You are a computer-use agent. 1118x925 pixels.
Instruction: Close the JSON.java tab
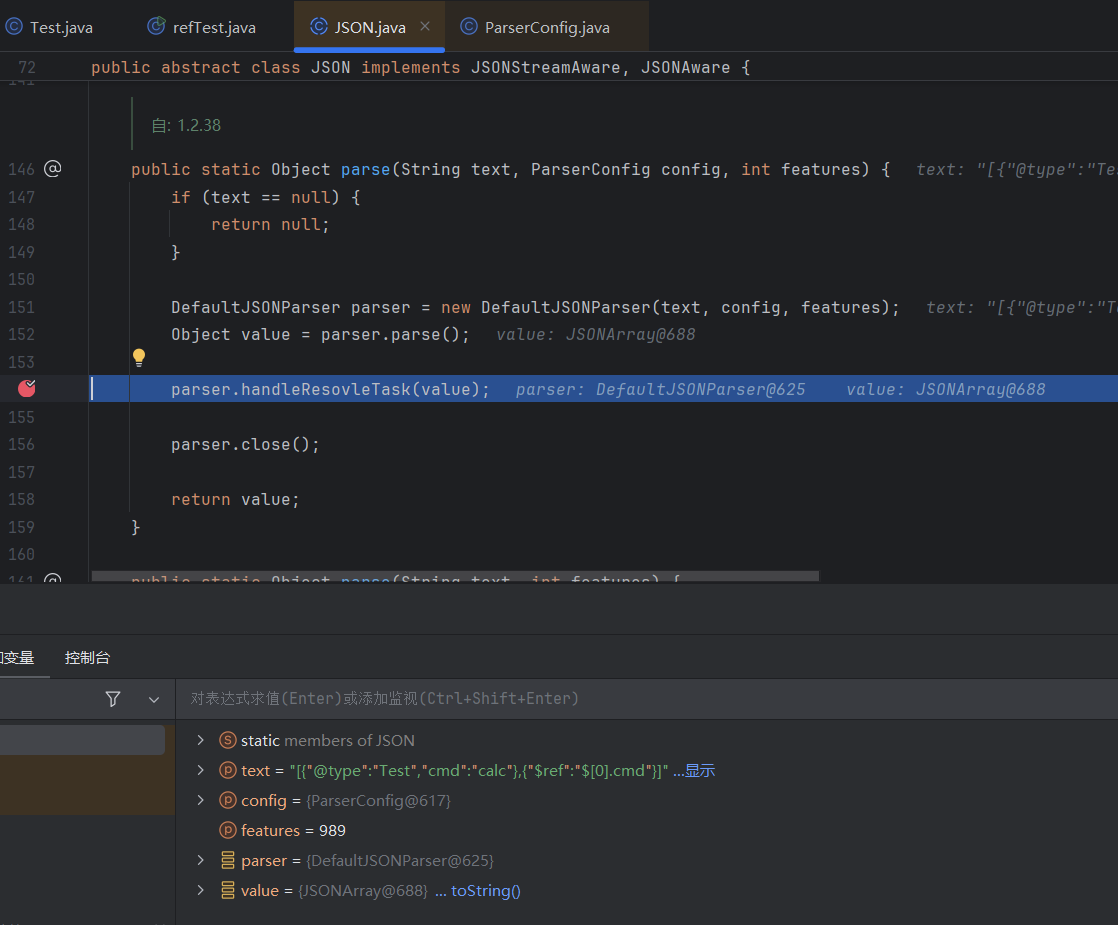click(x=425, y=27)
